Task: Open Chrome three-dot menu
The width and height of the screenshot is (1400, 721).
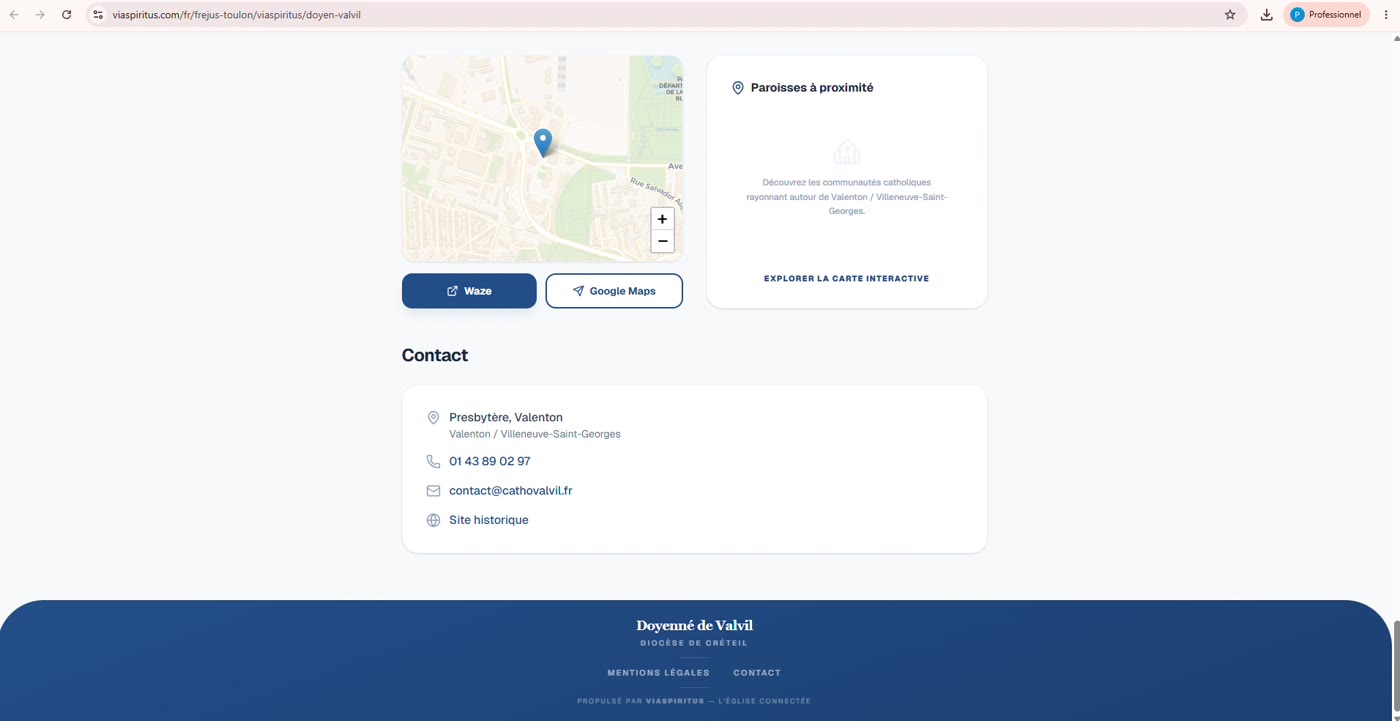Action: pos(1386,15)
